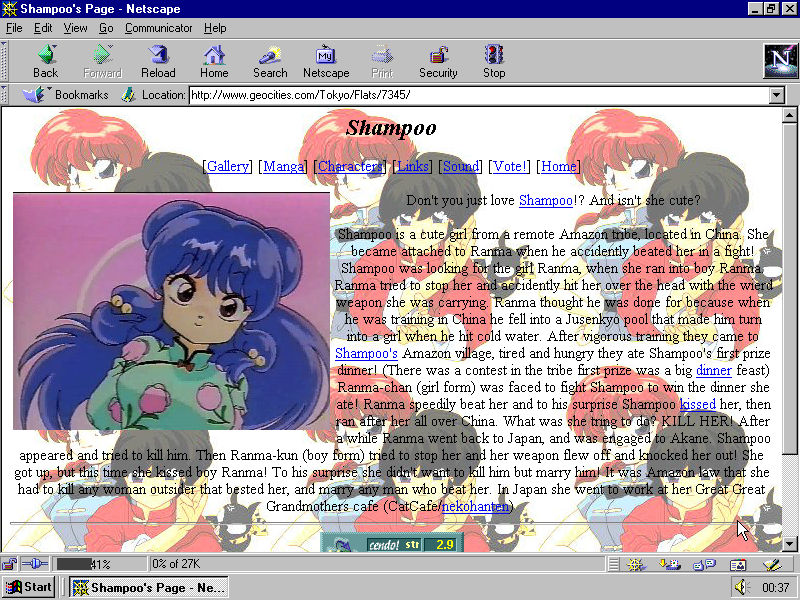
Task: Collapse the navigation toolbar using its grip
Action: (x=4, y=61)
